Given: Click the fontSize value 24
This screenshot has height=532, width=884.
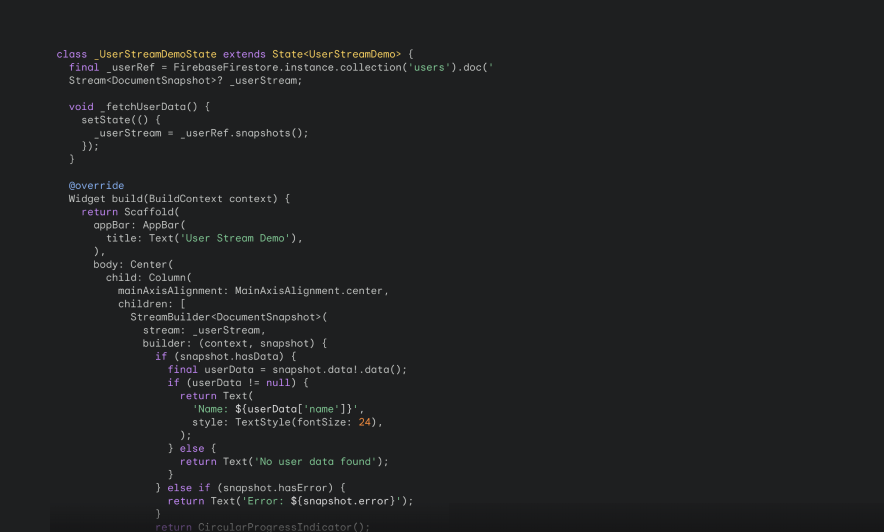Looking at the screenshot, I should (x=365, y=422).
